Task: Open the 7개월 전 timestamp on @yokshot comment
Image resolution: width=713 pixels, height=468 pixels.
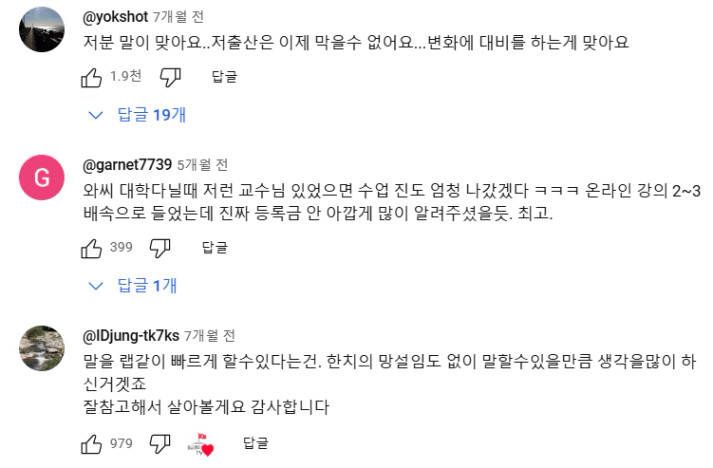Action: coord(174,16)
